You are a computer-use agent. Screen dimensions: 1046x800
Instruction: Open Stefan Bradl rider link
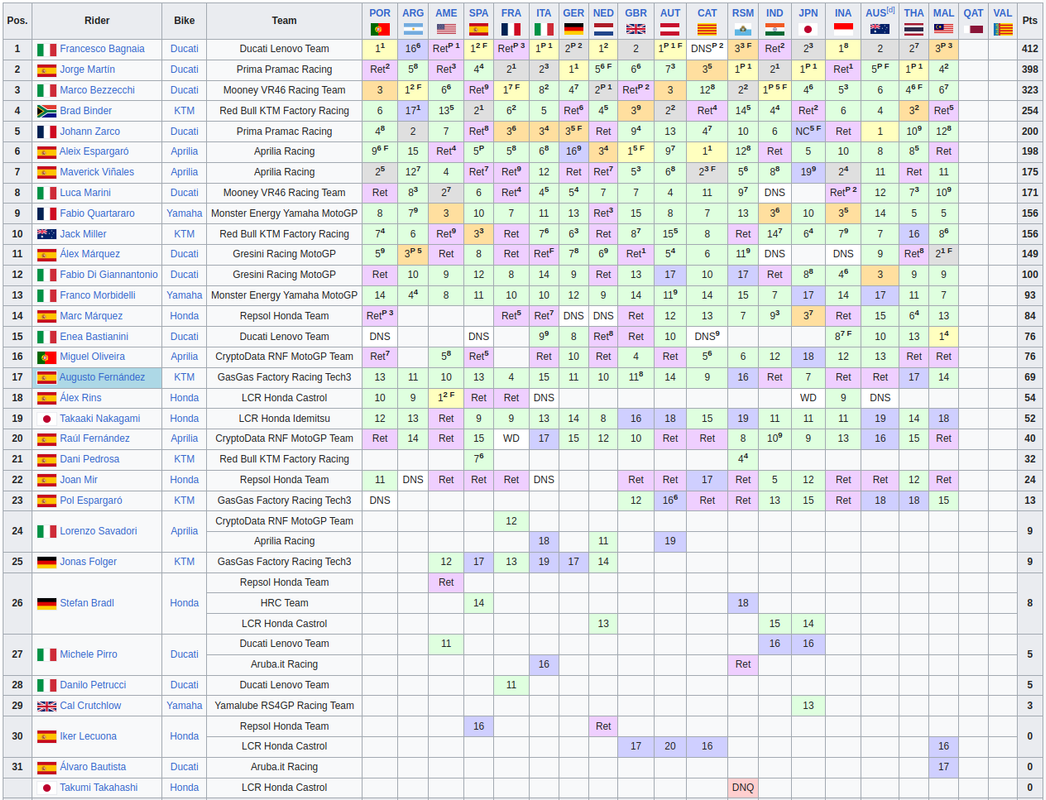[x=87, y=603]
